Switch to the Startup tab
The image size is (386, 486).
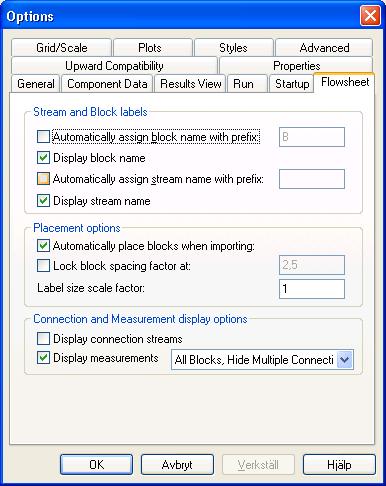coord(291,84)
